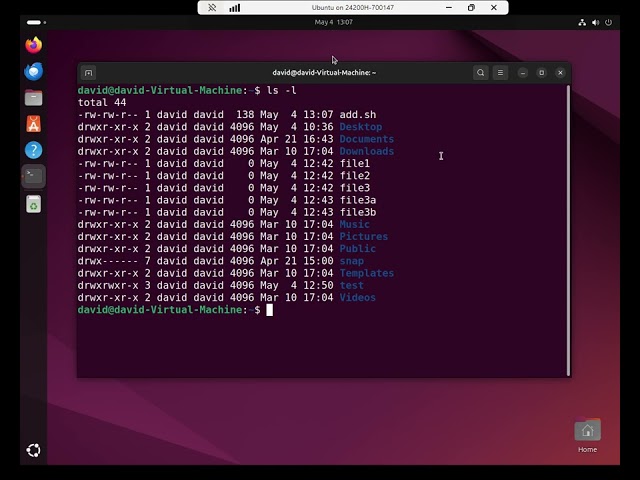Viewport: 640px width, 480px height.
Task: Minimize the Ubuntu on 24200H VM window
Action: [x=449, y=8]
